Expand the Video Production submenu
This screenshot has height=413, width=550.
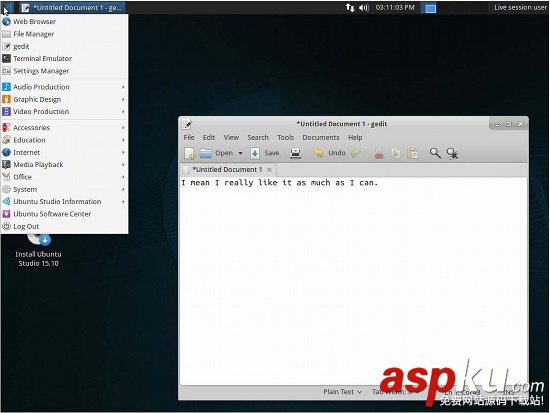click(65, 112)
